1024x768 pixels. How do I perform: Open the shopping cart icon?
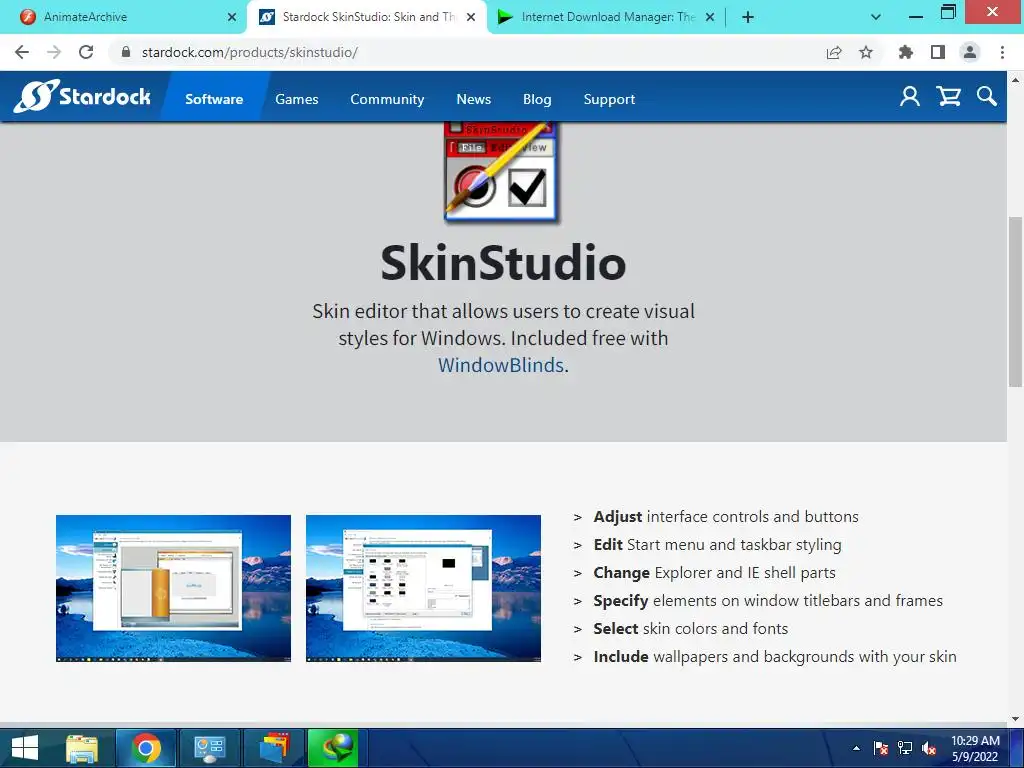(x=948, y=97)
